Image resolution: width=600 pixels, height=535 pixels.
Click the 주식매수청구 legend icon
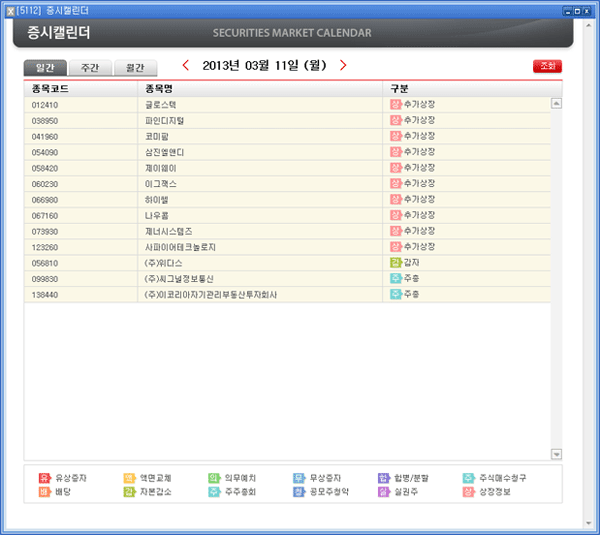[x=469, y=478]
